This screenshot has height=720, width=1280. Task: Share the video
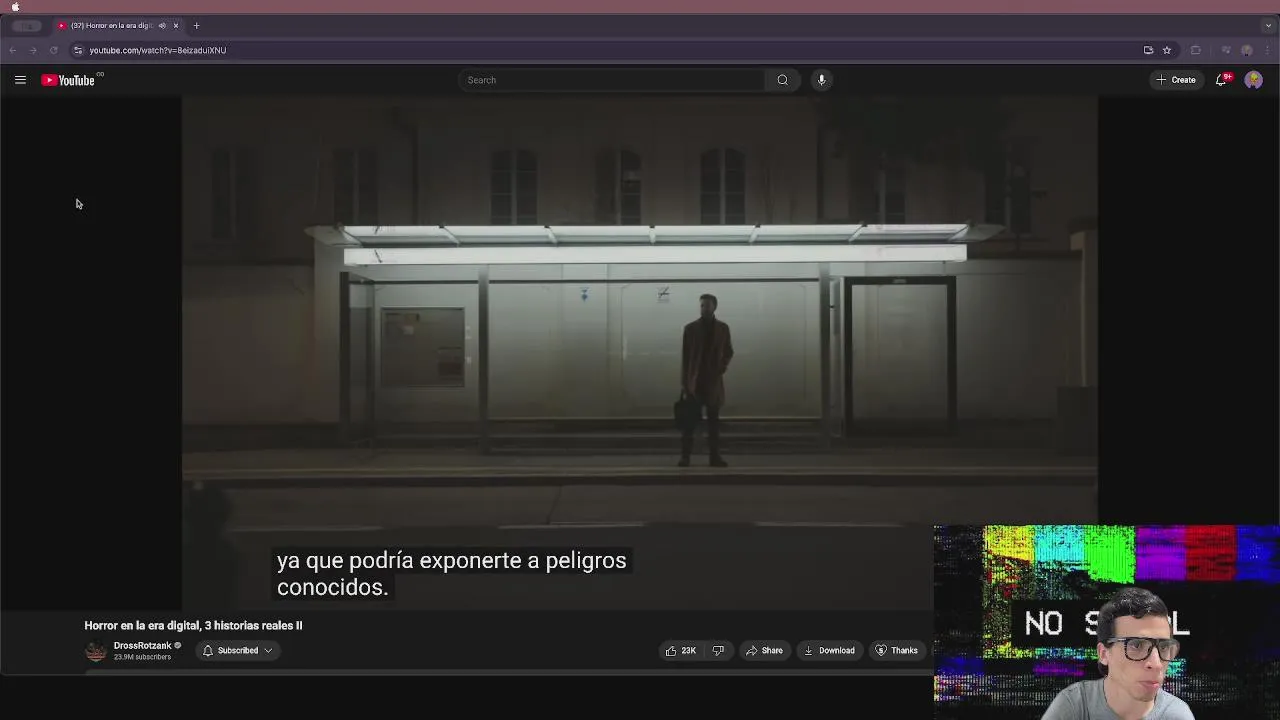[764, 650]
